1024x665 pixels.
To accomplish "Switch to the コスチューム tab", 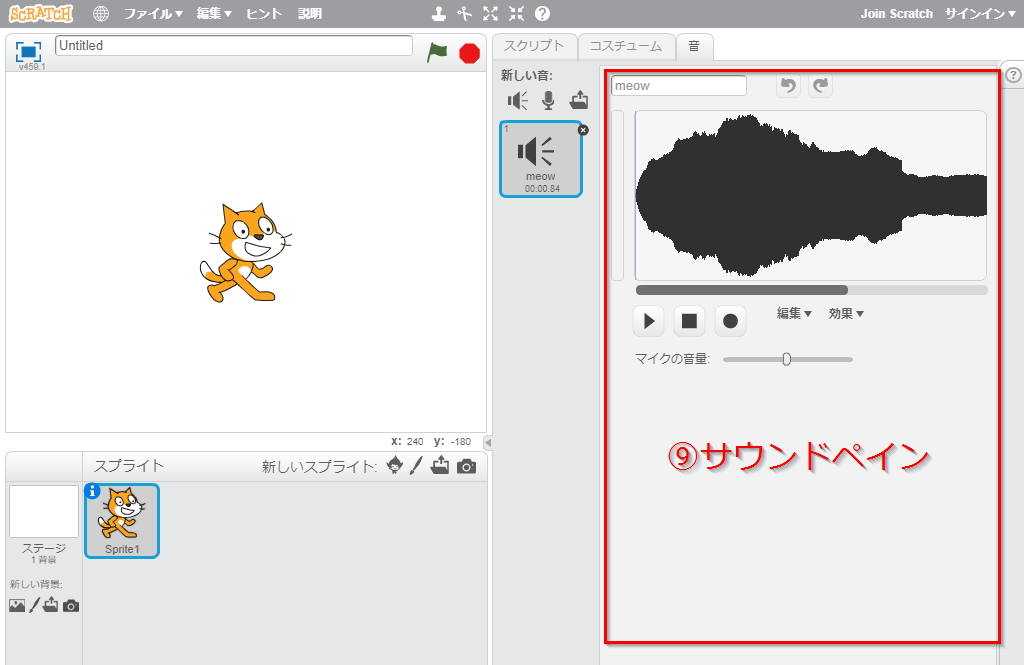I will (x=627, y=45).
